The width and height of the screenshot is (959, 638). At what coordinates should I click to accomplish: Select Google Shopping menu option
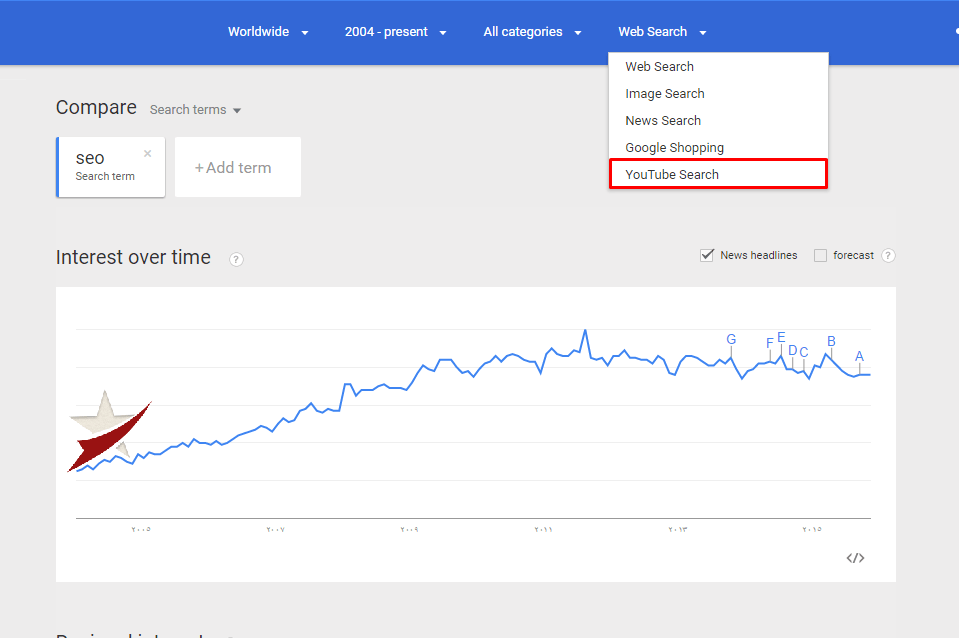[x=674, y=148]
